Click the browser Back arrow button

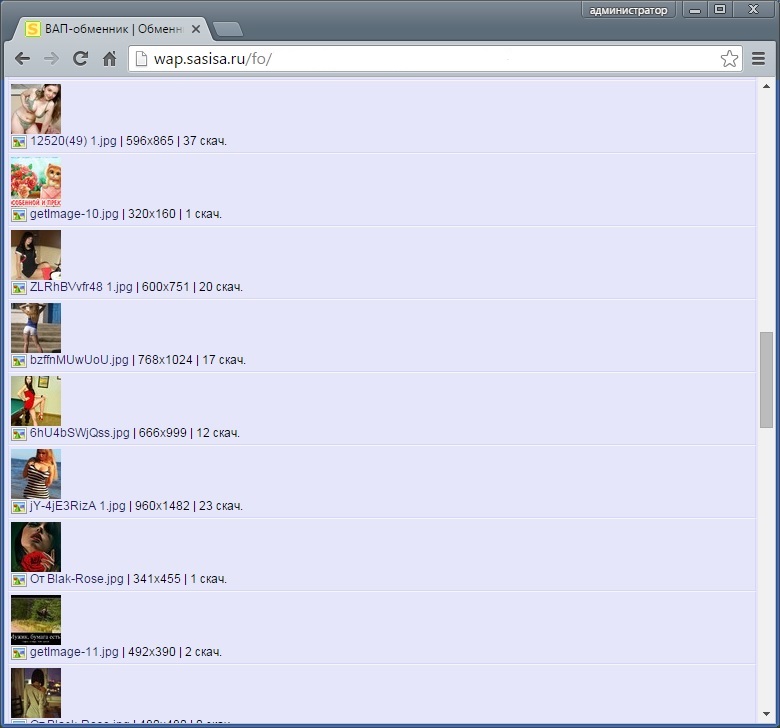tap(22, 59)
